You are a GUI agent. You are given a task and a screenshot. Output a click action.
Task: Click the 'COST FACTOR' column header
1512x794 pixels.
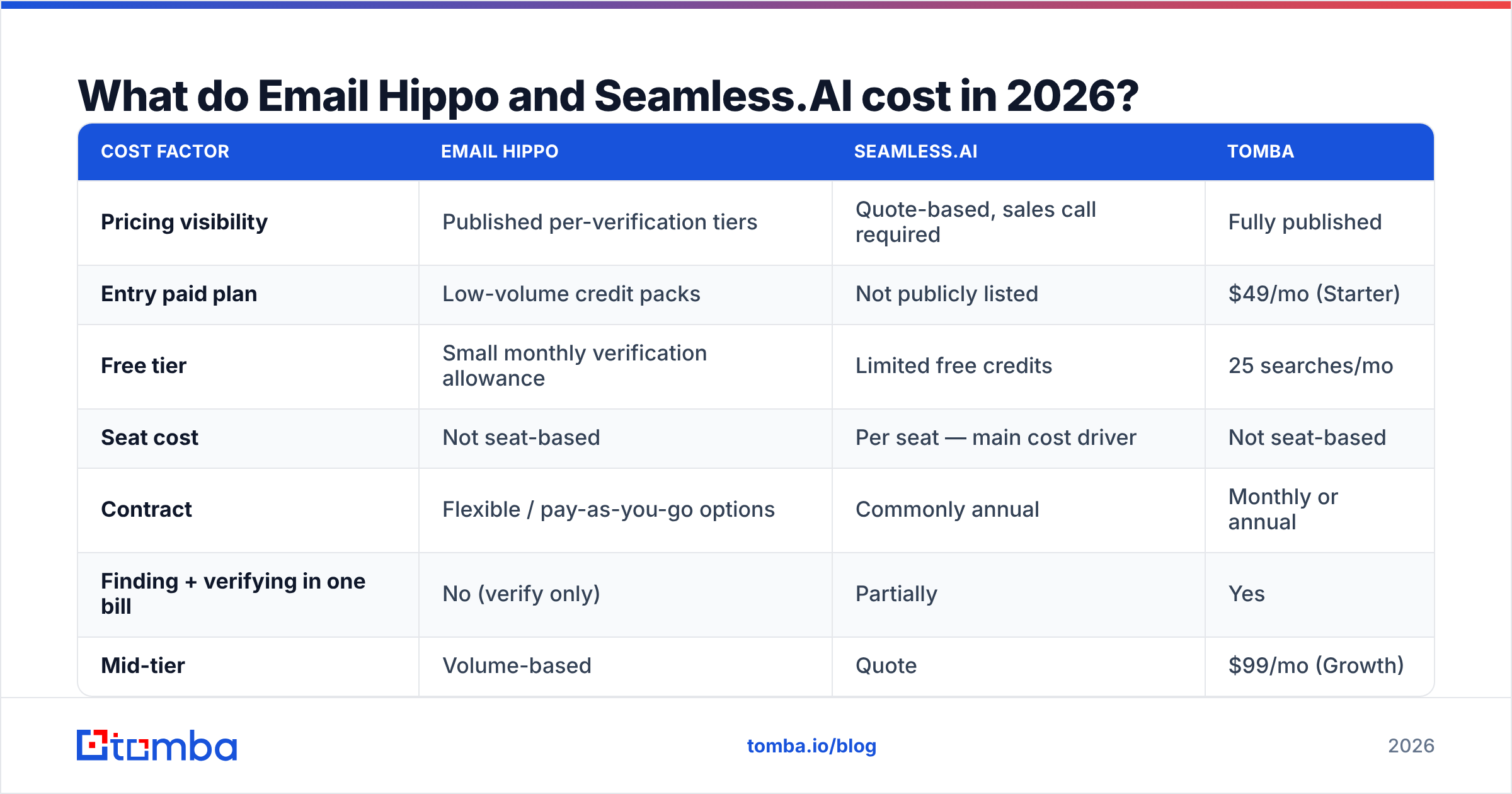(x=165, y=151)
